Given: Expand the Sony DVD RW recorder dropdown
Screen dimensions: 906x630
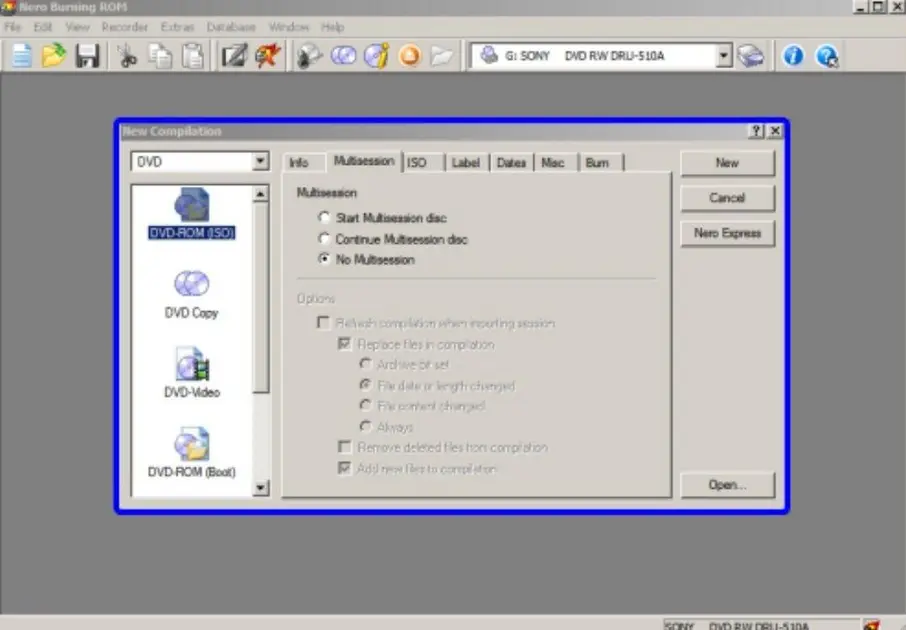Looking at the screenshot, I should pyautogui.click(x=724, y=56).
